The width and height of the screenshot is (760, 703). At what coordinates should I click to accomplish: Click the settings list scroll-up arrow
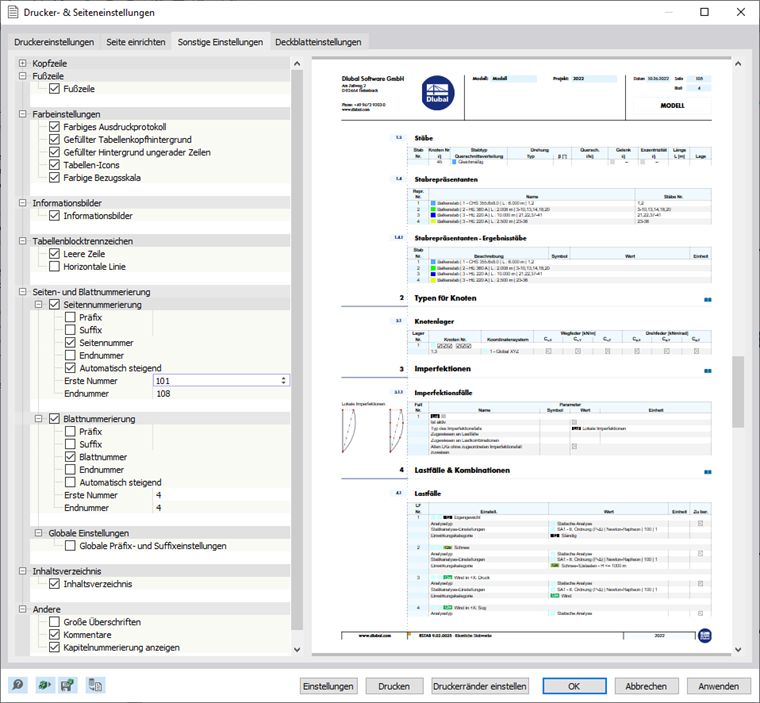(x=297, y=64)
